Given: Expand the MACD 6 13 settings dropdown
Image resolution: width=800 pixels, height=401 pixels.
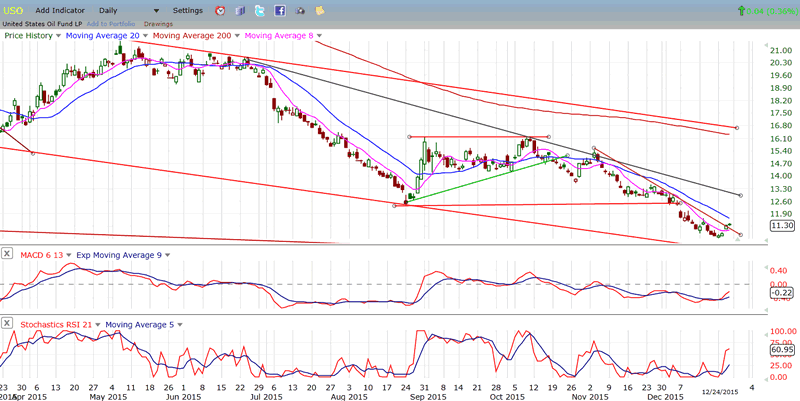Looking at the screenshot, I should [x=68, y=254].
